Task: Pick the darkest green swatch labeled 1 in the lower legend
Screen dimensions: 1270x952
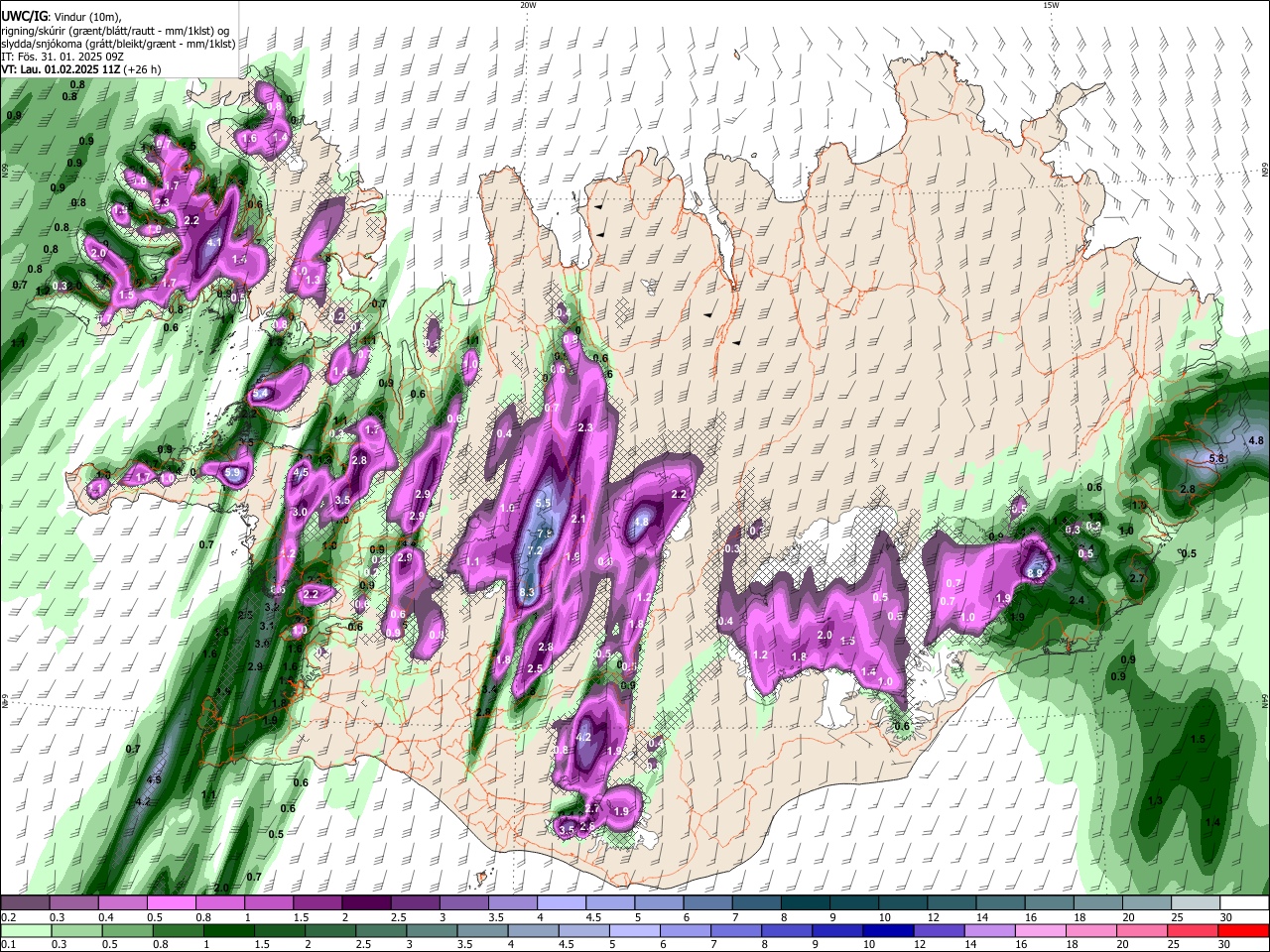Action: point(228,931)
